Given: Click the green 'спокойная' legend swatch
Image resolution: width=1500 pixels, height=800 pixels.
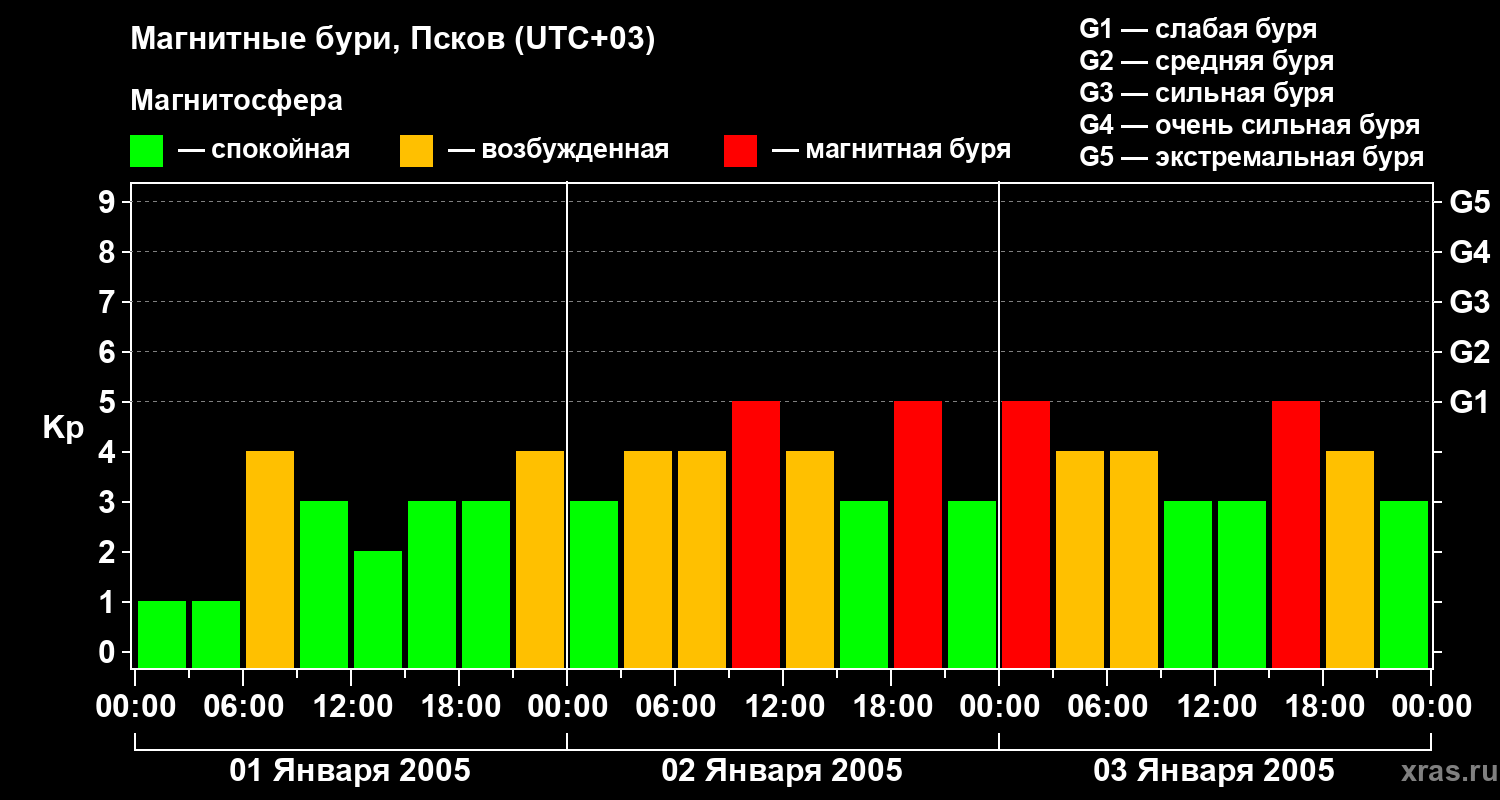Looking at the screenshot, I should click(x=146, y=151).
